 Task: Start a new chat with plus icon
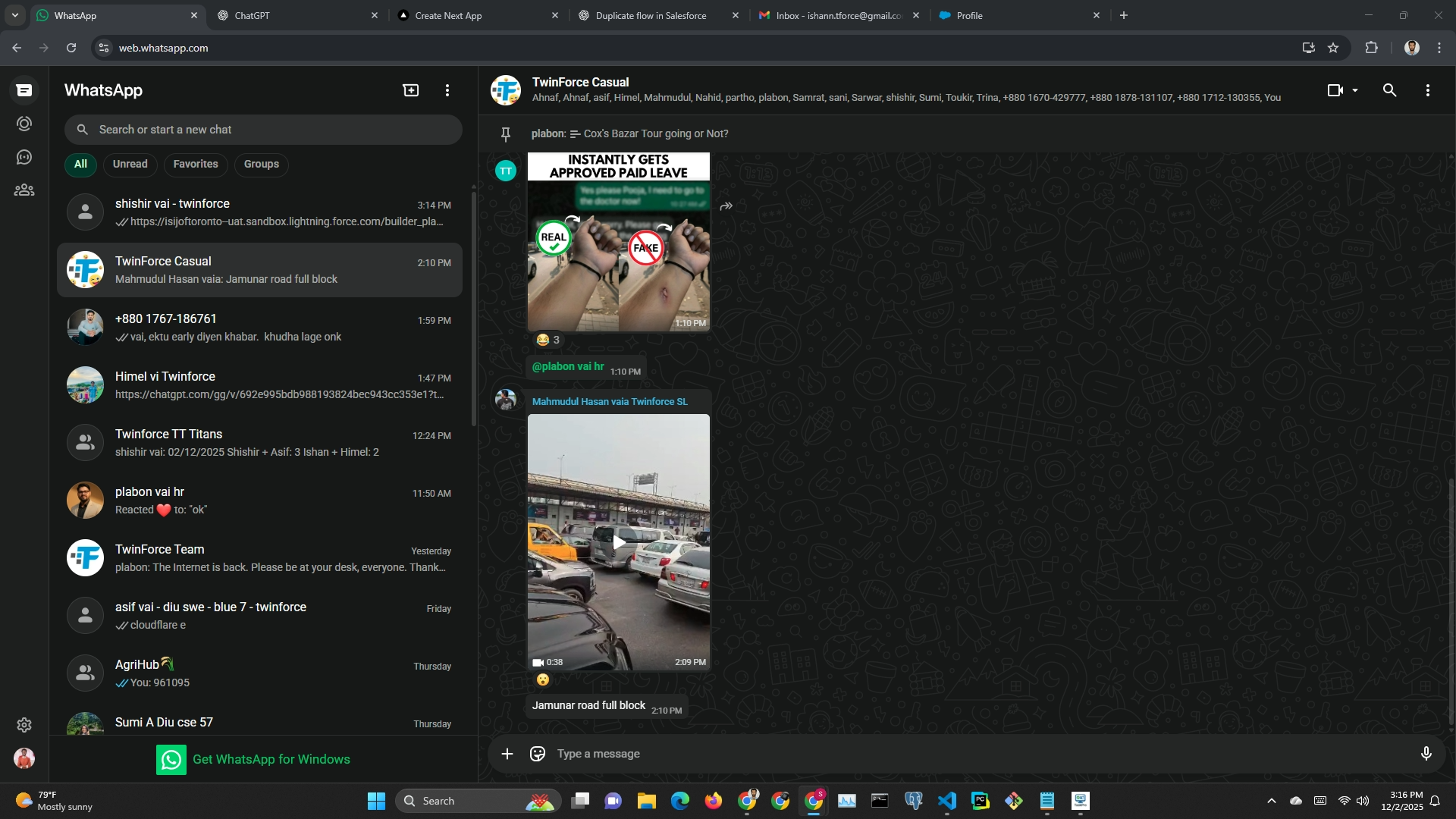[x=410, y=90]
